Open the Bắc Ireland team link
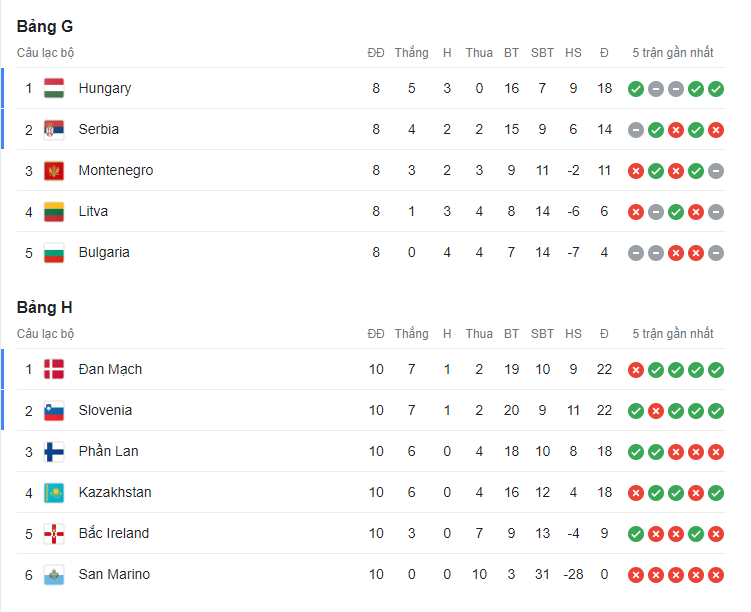 [113, 533]
